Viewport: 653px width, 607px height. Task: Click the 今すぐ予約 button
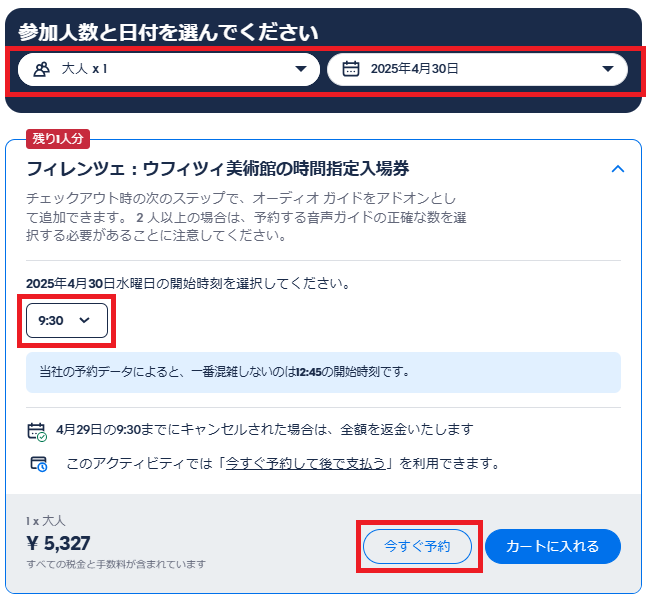417,546
